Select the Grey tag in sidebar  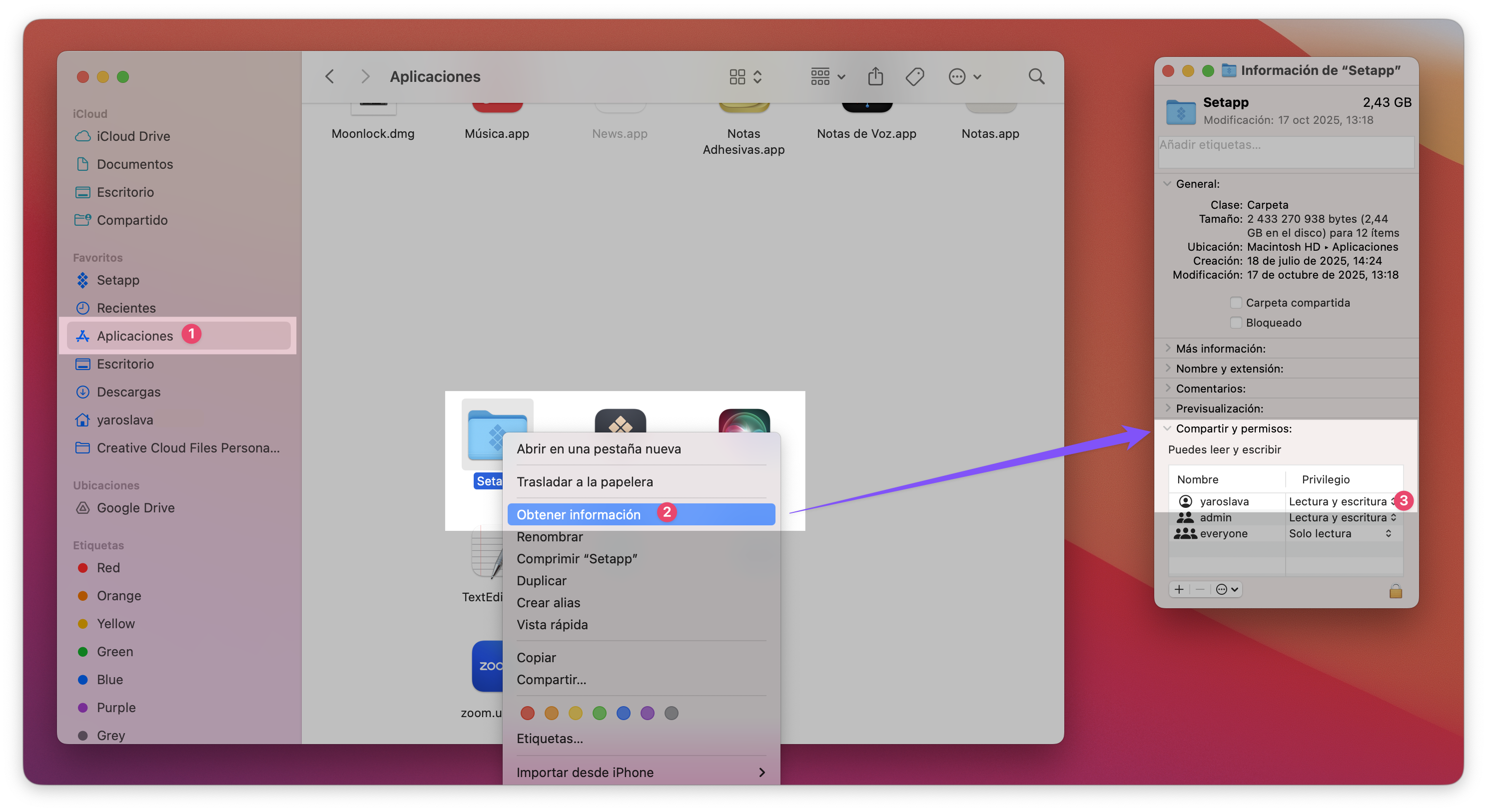[178, 735]
